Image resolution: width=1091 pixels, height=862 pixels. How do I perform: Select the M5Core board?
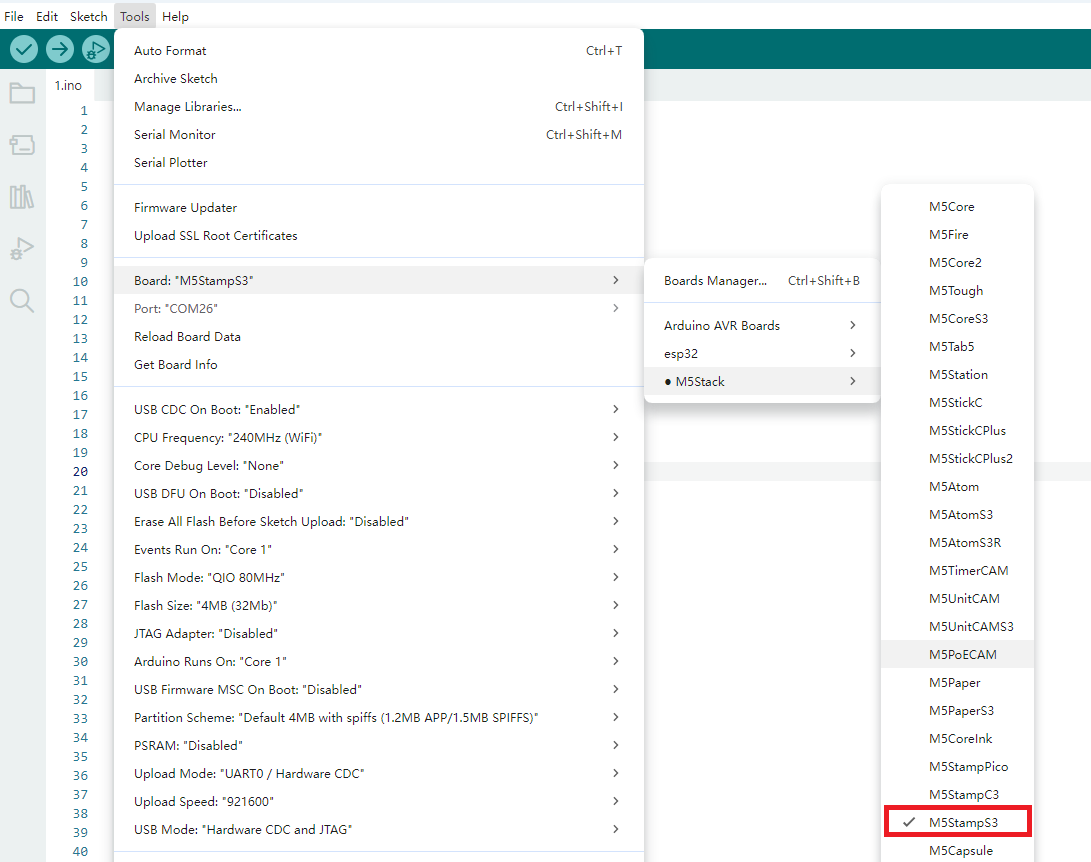click(957, 207)
